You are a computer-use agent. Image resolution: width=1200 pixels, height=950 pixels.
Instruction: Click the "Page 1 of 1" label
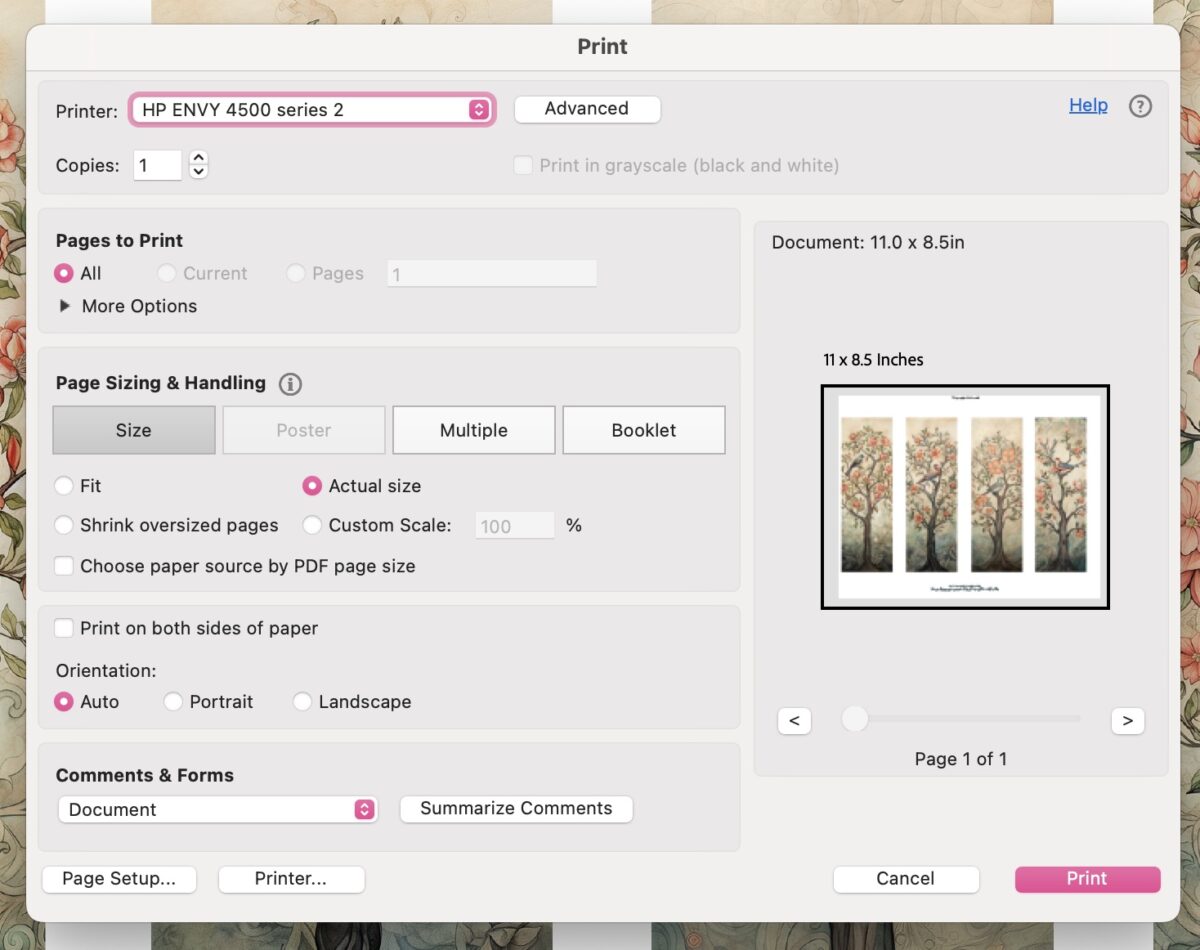click(961, 759)
